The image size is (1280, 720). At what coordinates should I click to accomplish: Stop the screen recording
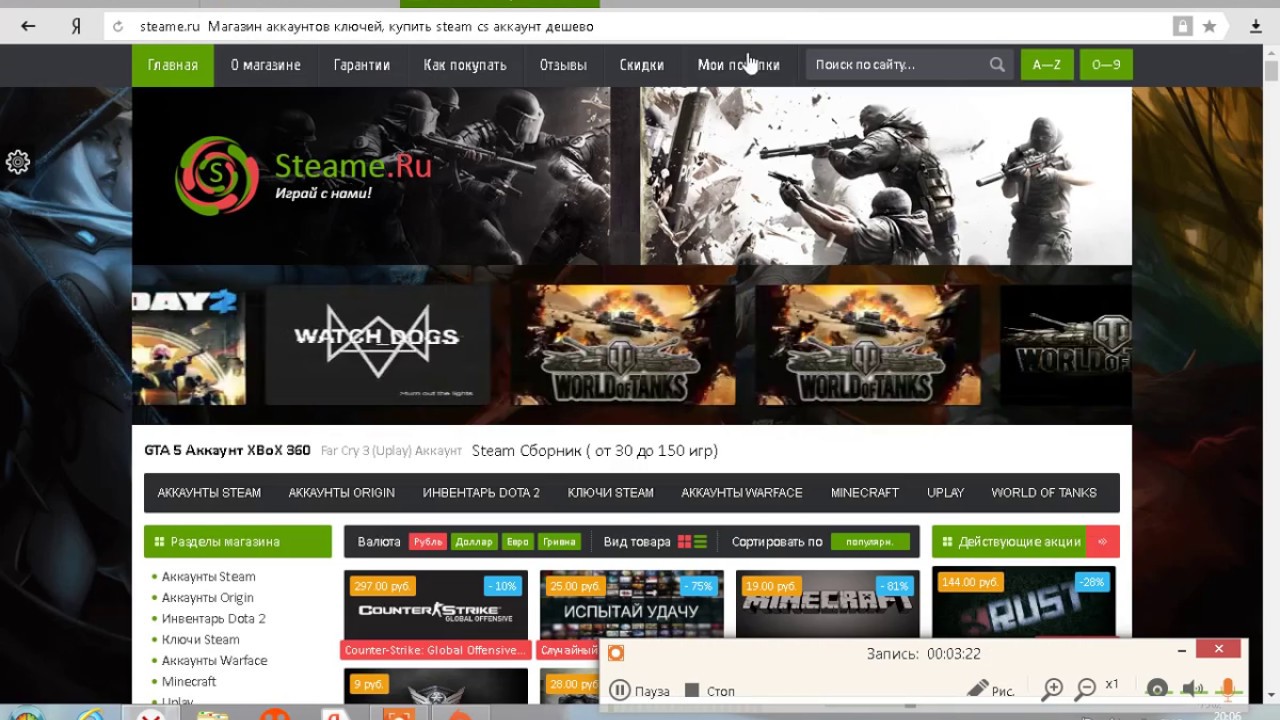[x=710, y=690]
